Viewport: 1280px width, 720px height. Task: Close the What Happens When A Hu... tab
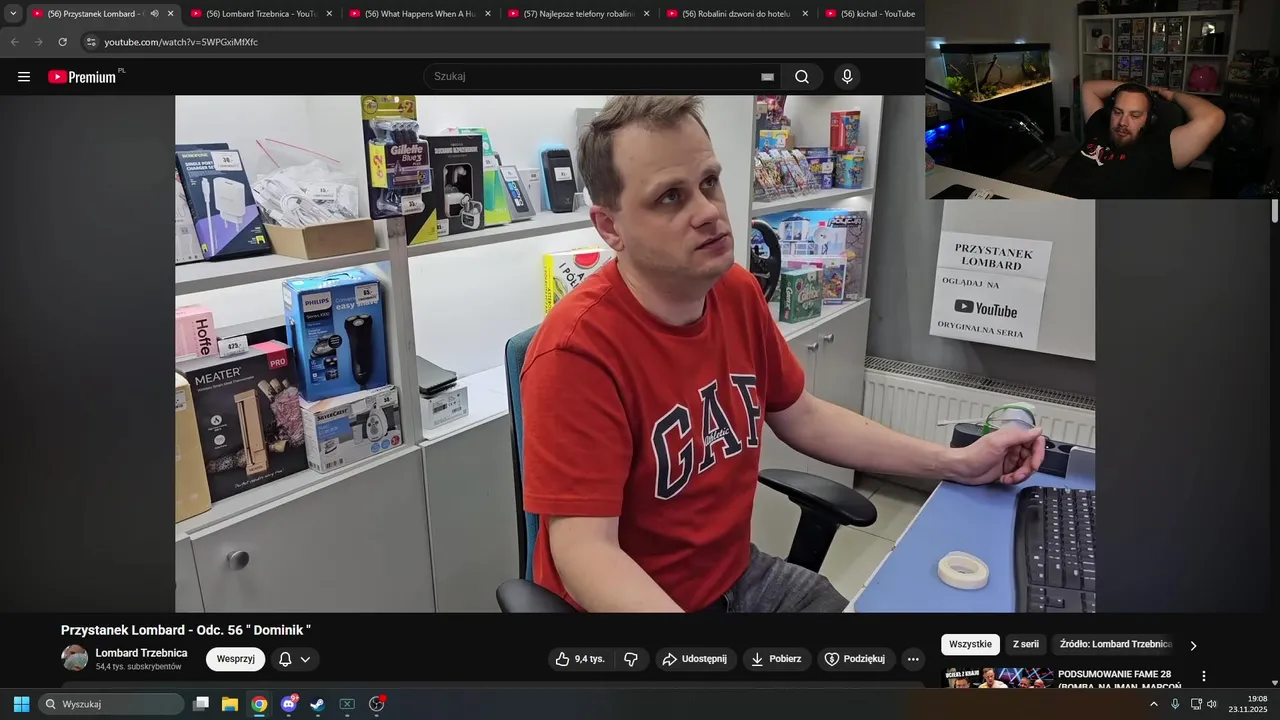(488, 14)
